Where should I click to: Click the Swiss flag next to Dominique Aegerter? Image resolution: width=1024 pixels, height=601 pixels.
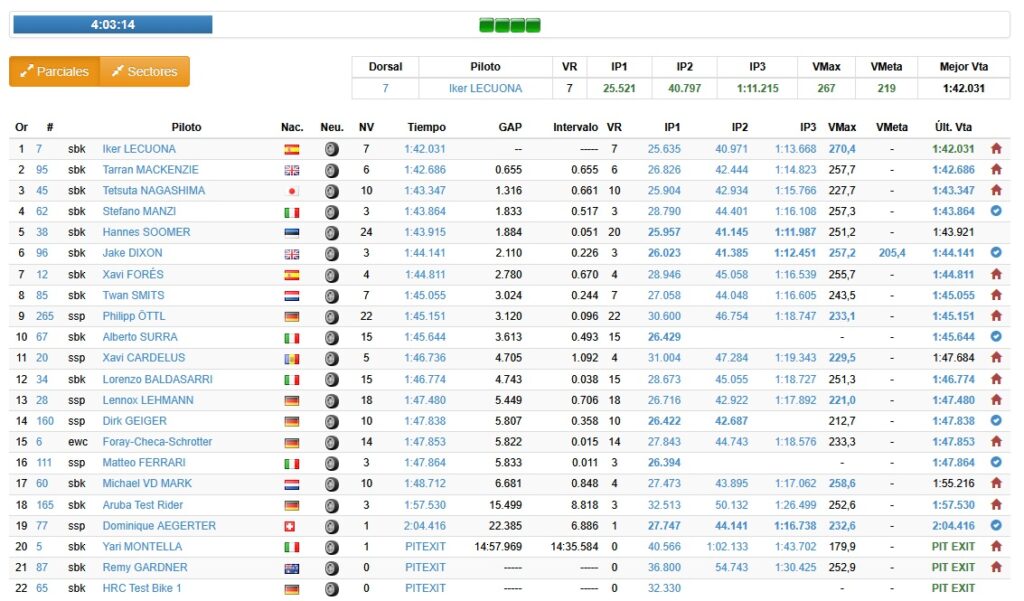[x=292, y=525]
